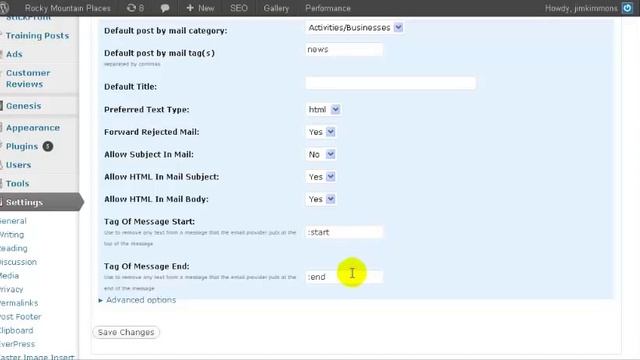Go to Customer Reviews in sidebar
Viewport: 640px width, 360px height.
28,78
